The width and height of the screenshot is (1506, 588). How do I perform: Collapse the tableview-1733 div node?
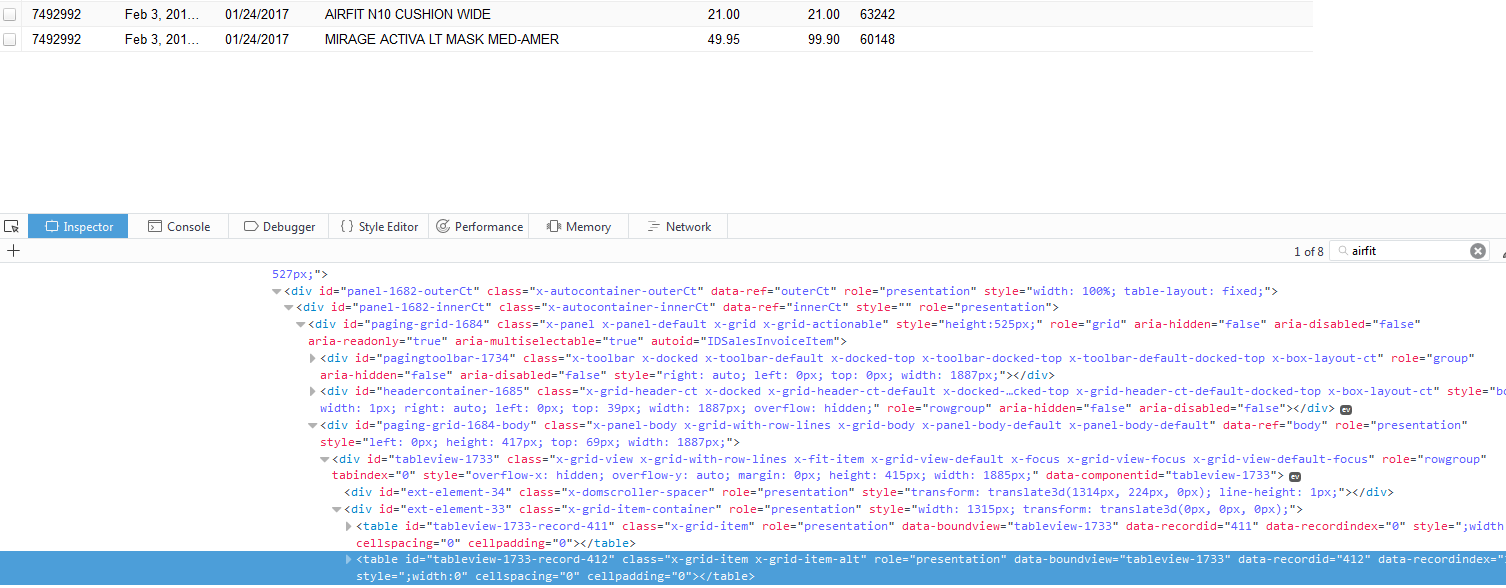click(x=325, y=459)
